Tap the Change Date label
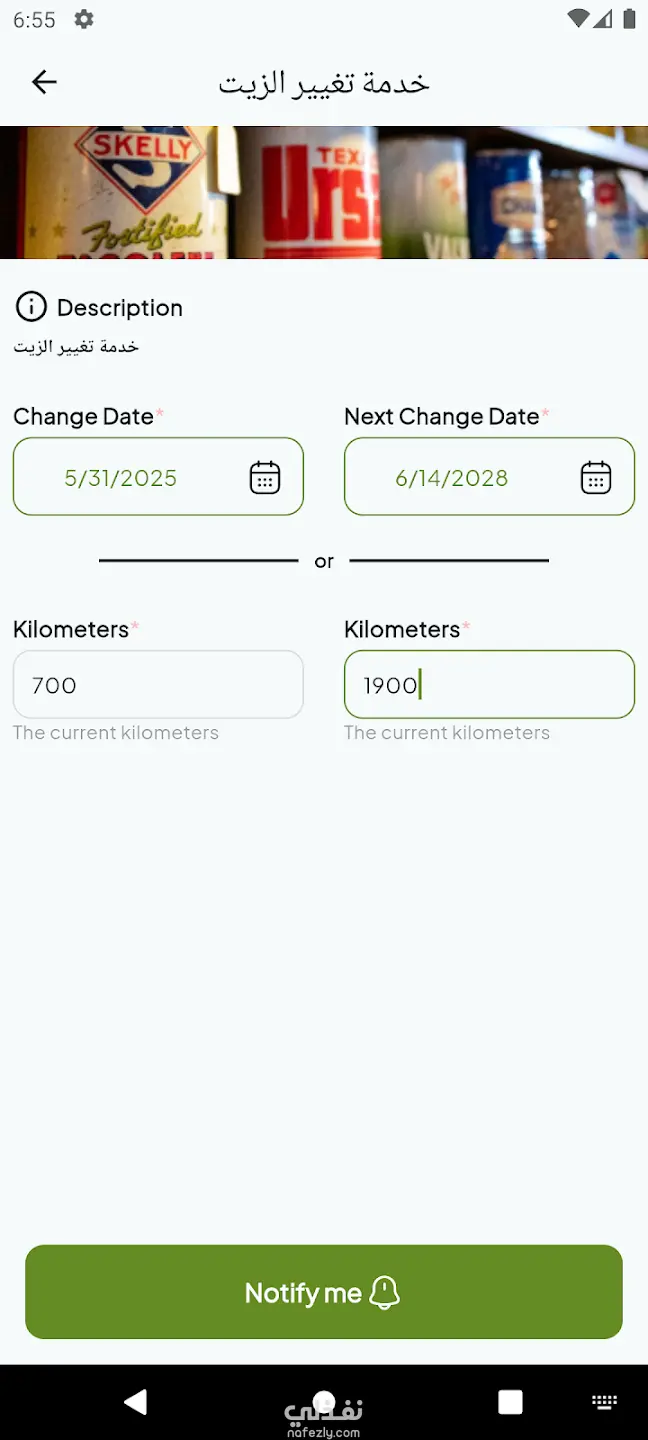Viewport: 648px width, 1440px height. (83, 417)
